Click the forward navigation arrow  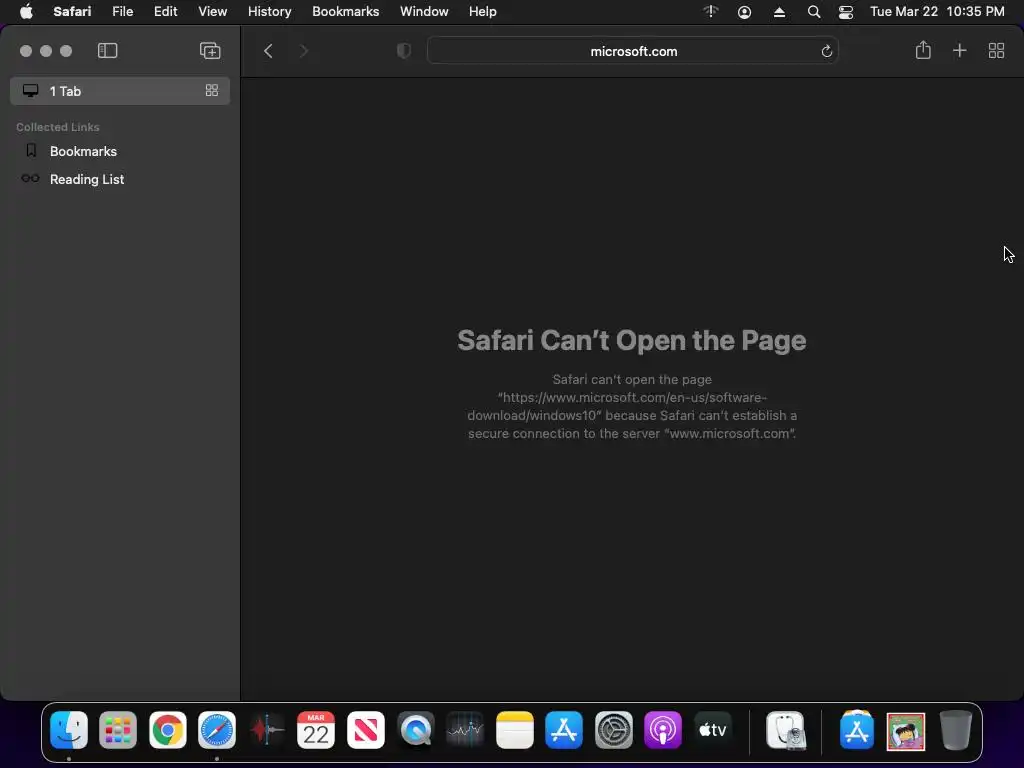pyautogui.click(x=304, y=51)
